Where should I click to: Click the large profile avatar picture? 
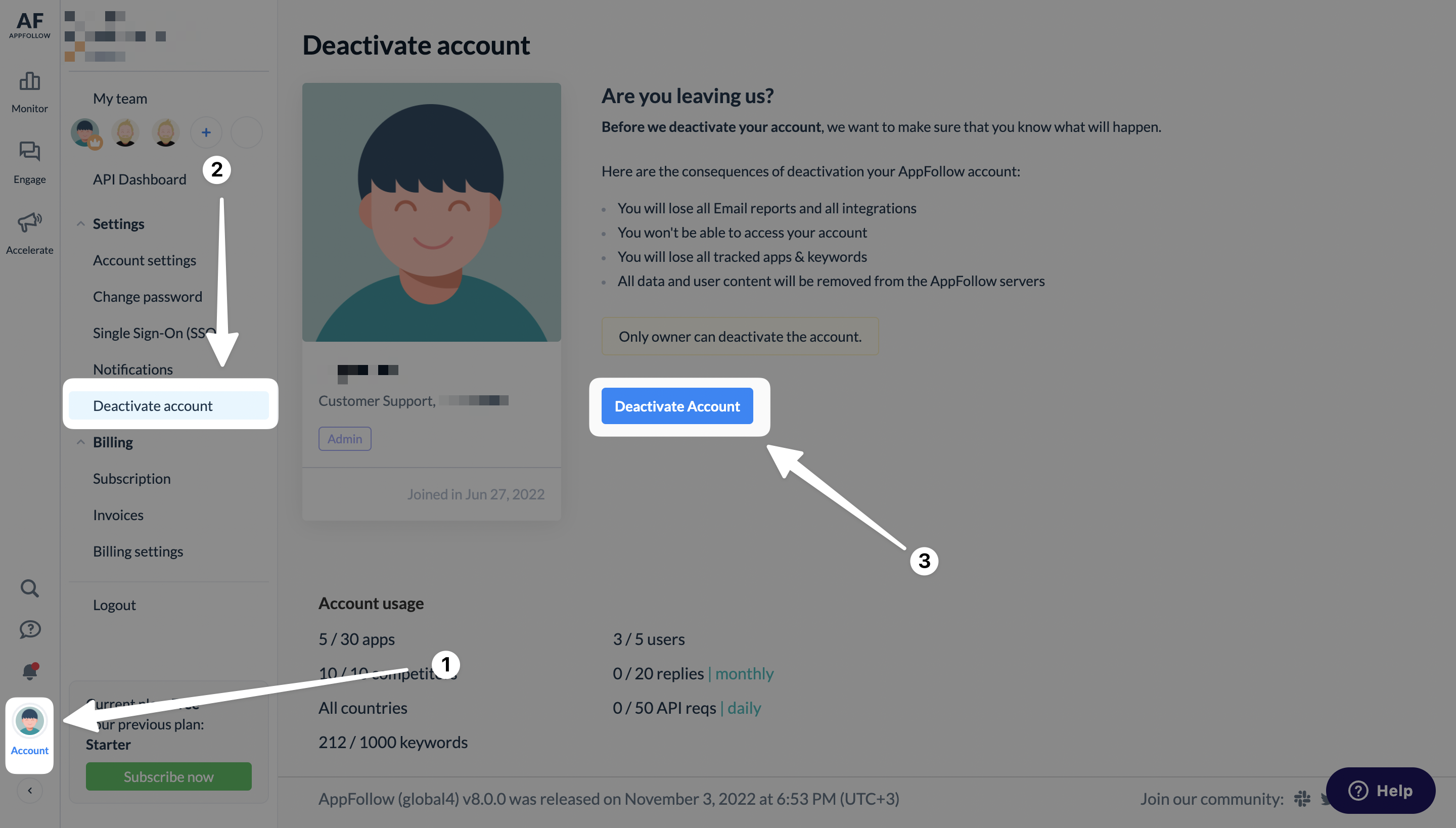[x=432, y=212]
